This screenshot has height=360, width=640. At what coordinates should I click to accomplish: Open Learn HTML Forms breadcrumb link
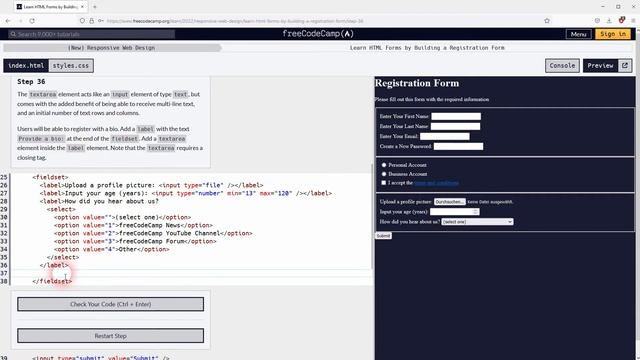[x=427, y=48]
